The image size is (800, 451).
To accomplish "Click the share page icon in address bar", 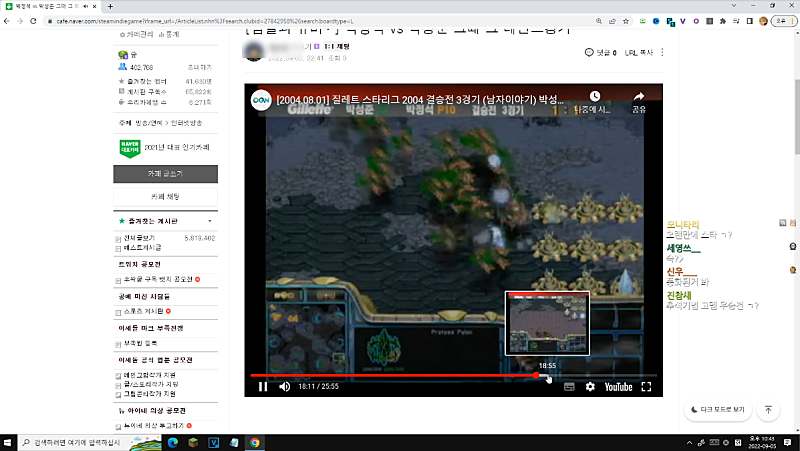I will pos(612,21).
